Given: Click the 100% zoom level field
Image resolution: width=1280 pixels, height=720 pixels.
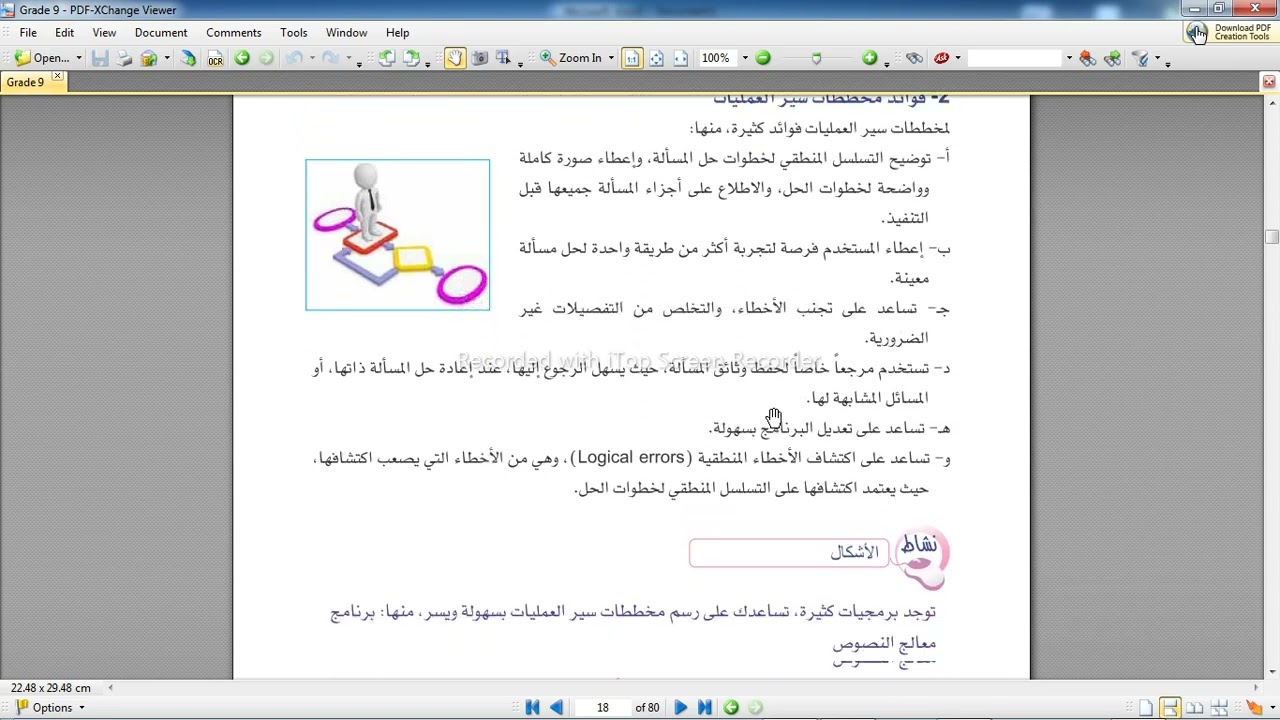Looking at the screenshot, I should 718,58.
